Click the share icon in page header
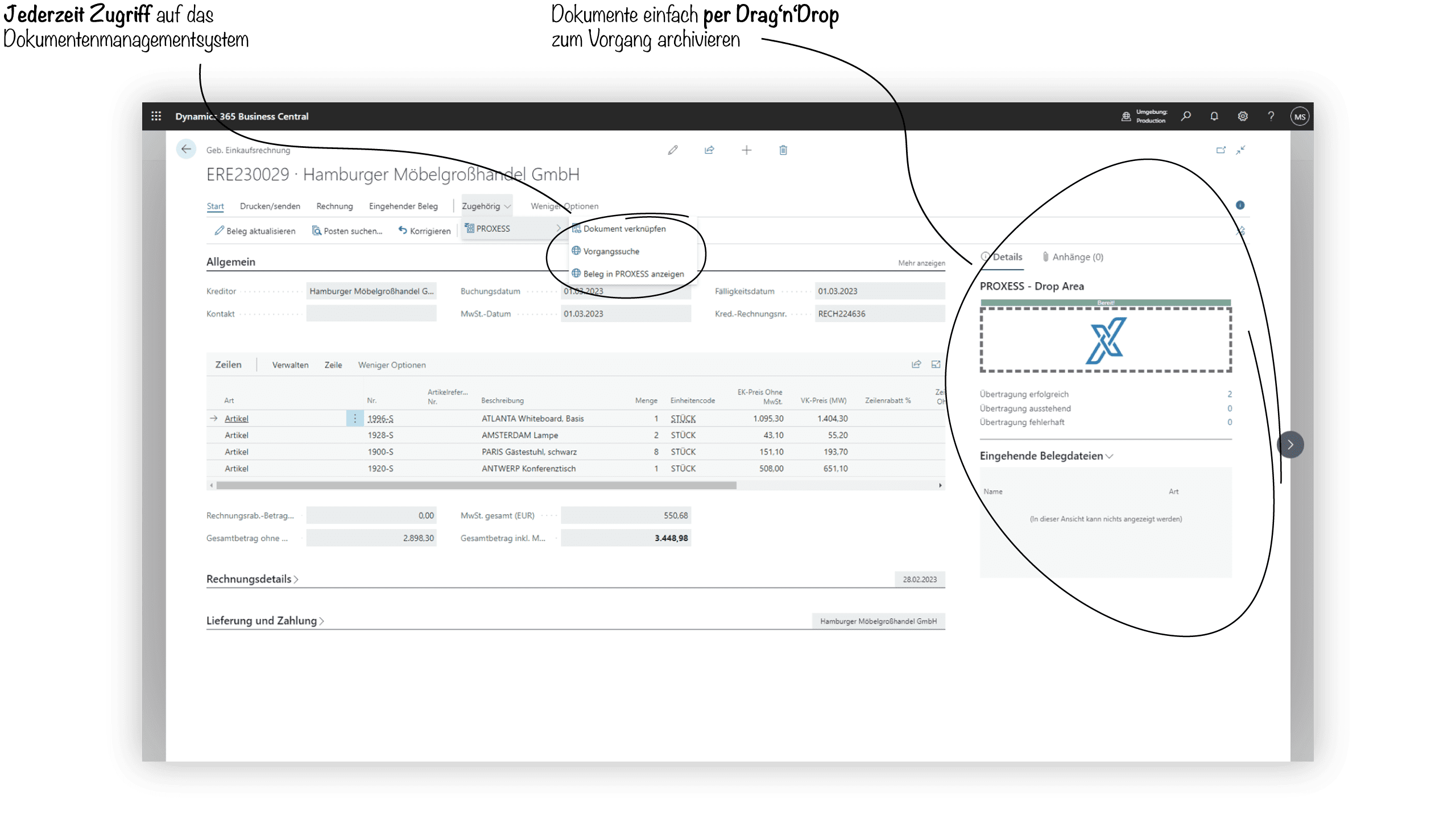This screenshot has width=1456, height=819. (709, 150)
